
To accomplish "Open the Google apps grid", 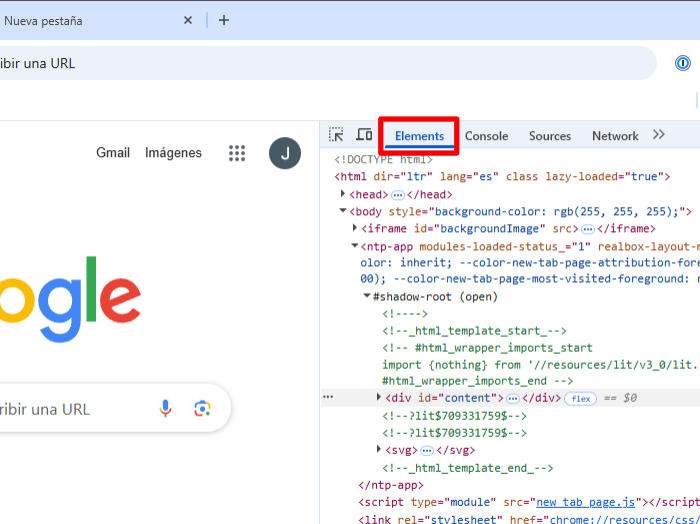I will [237, 153].
